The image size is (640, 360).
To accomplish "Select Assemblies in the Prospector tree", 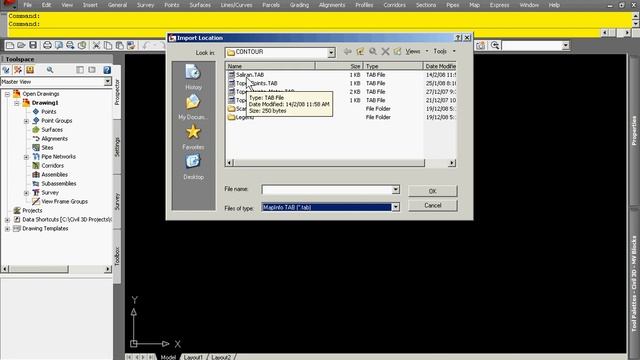I will pyautogui.click(x=54, y=175).
